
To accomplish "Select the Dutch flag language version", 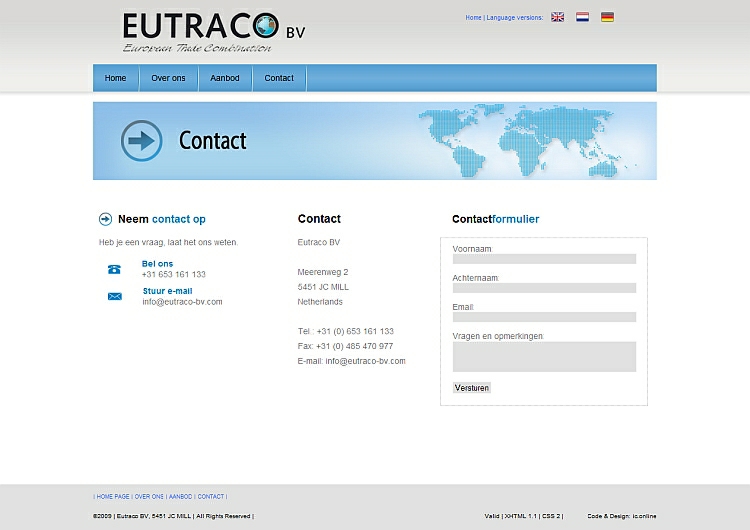I will coord(582,17).
